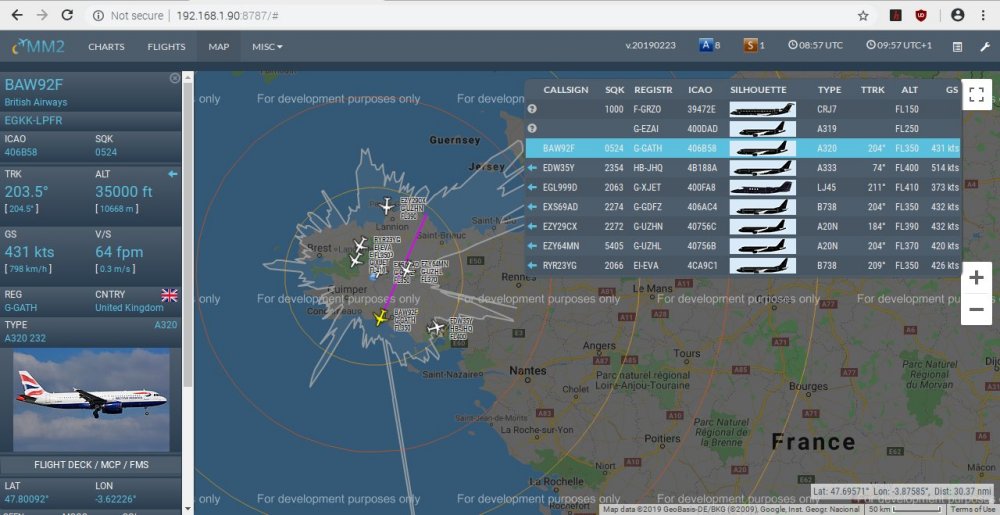This screenshot has height=515, width=1000.
Task: Close the BAW92F detail panel
Action: click(x=175, y=78)
